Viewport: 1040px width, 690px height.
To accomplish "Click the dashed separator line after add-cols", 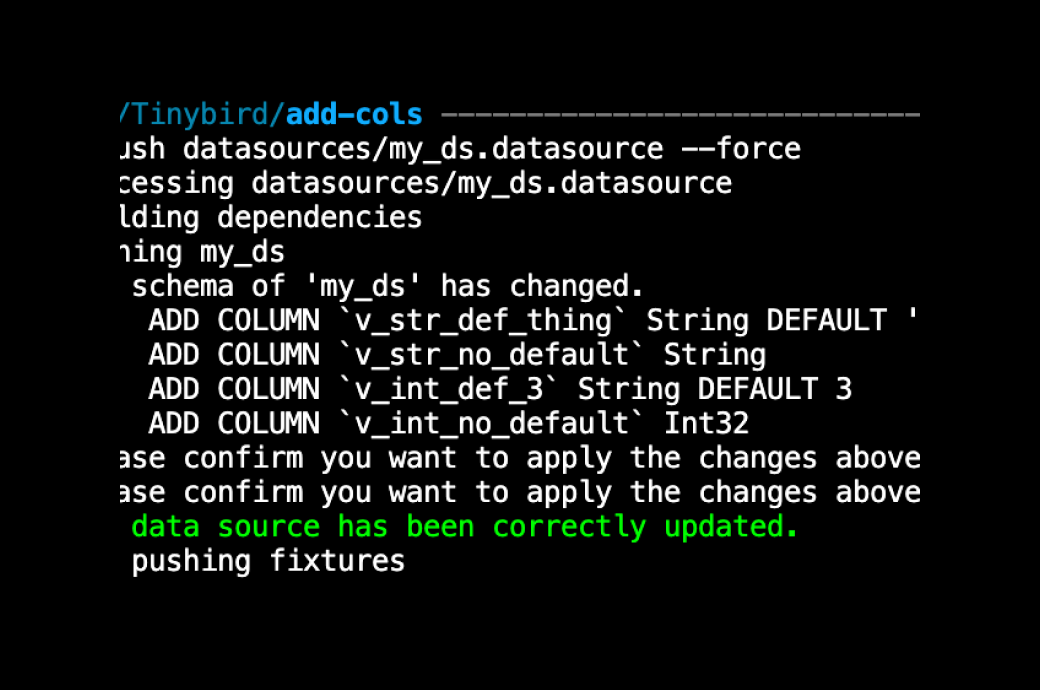I will point(679,115).
